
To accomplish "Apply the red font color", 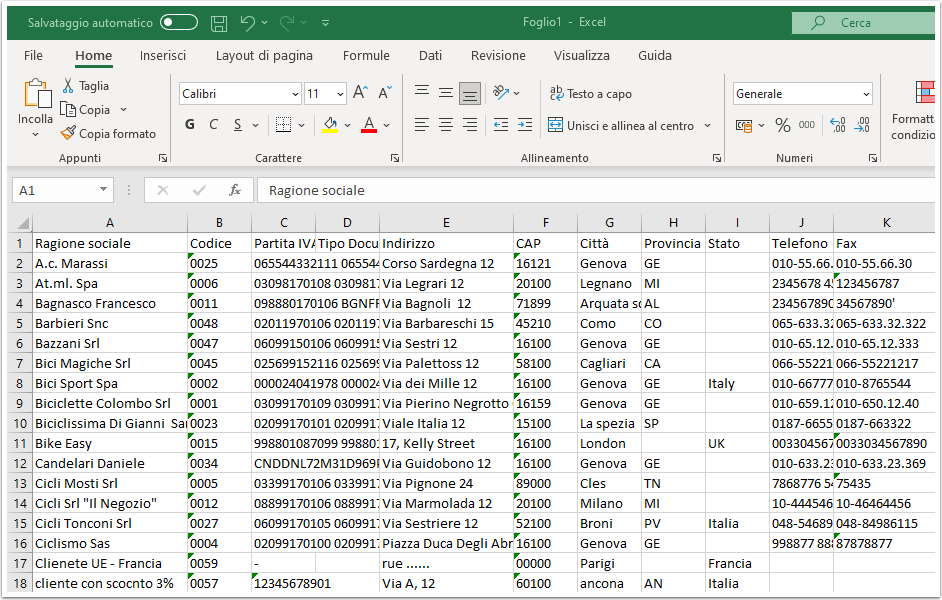I will click(369, 124).
